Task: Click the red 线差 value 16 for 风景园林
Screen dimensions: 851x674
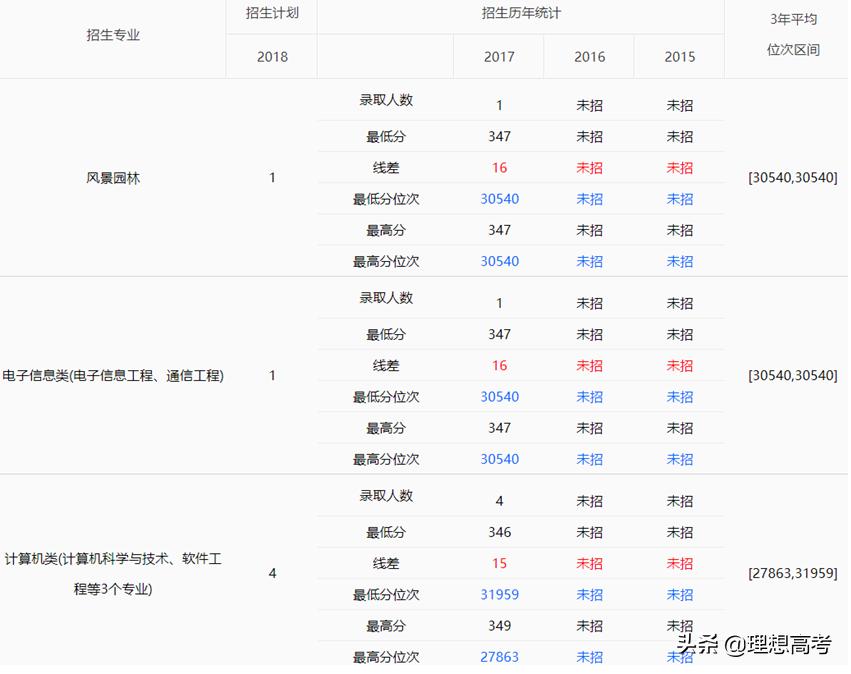Action: 499,168
